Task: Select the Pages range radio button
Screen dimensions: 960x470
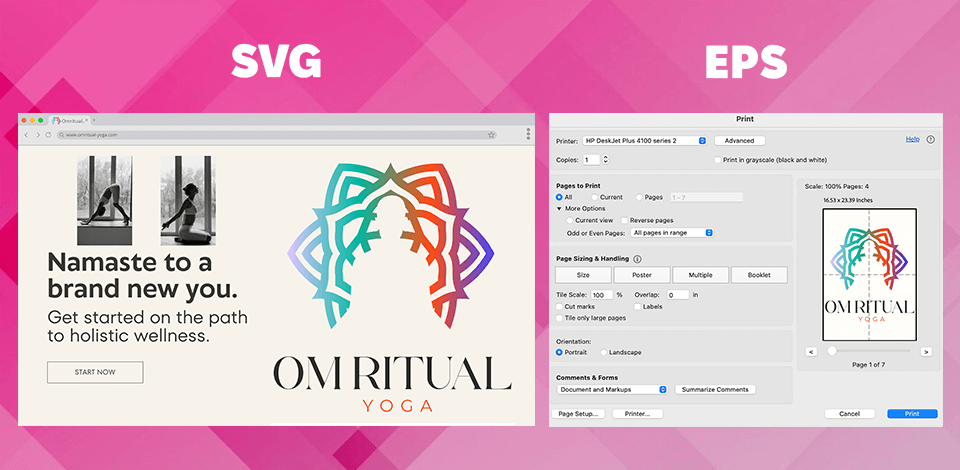Action: (x=639, y=197)
